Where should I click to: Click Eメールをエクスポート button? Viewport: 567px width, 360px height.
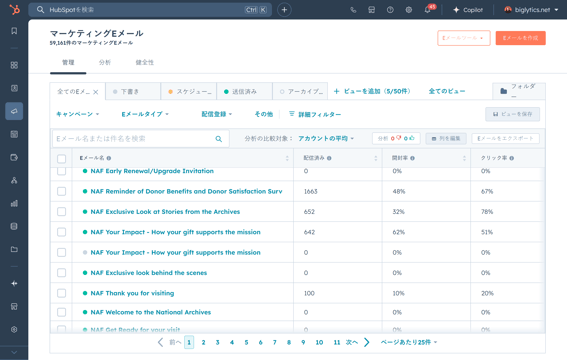click(505, 138)
